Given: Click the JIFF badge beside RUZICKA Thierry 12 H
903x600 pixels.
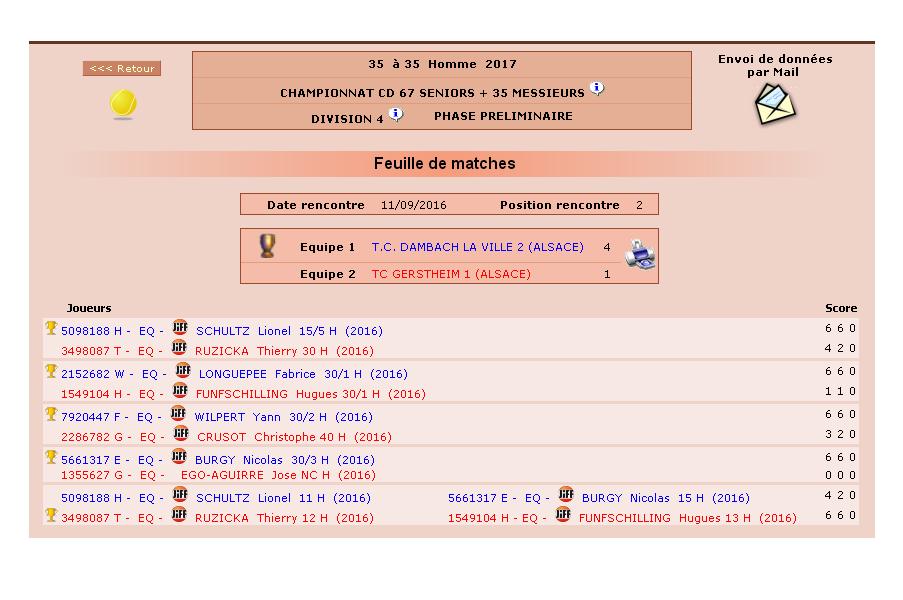Looking at the screenshot, I should point(179,515).
